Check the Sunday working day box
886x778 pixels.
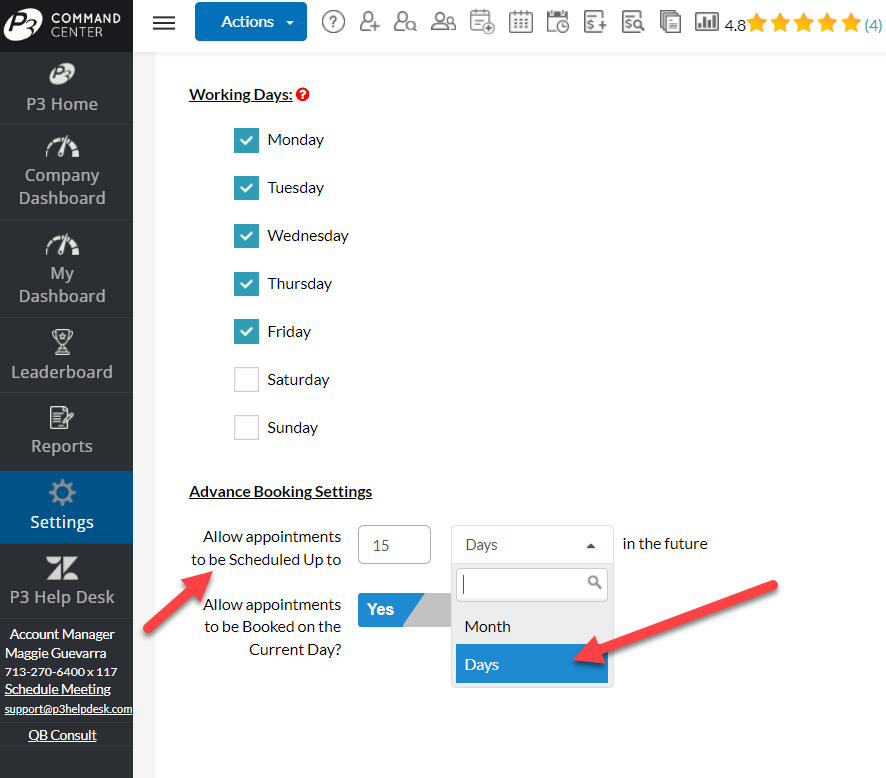[247, 428]
